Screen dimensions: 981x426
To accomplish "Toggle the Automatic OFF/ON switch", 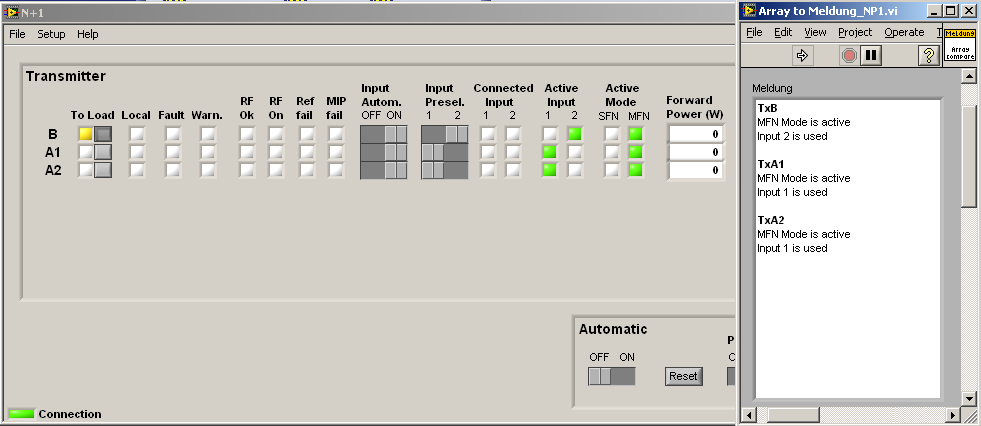I will click(611, 376).
